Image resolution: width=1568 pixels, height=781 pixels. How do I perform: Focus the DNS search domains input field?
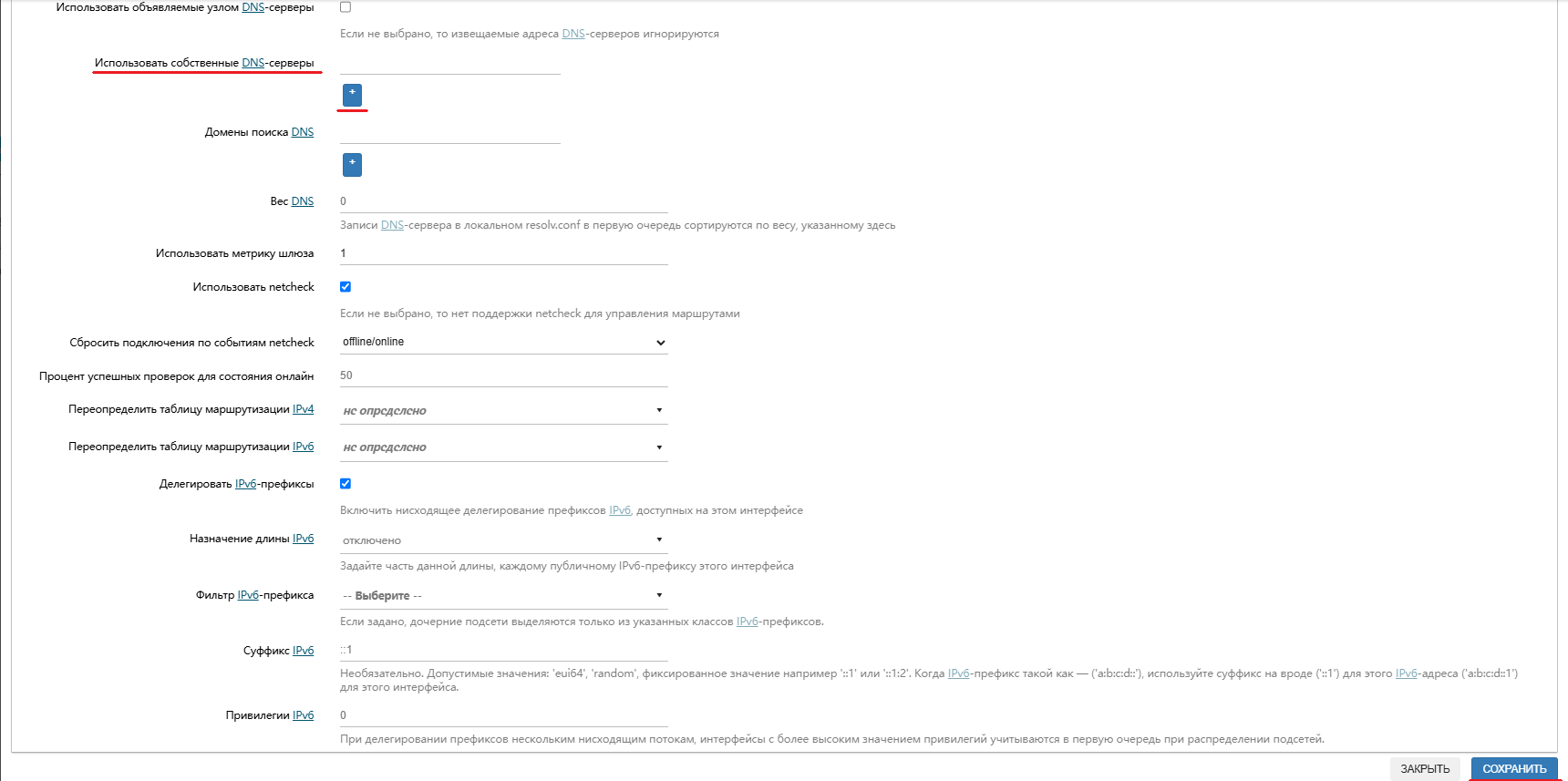pos(450,132)
